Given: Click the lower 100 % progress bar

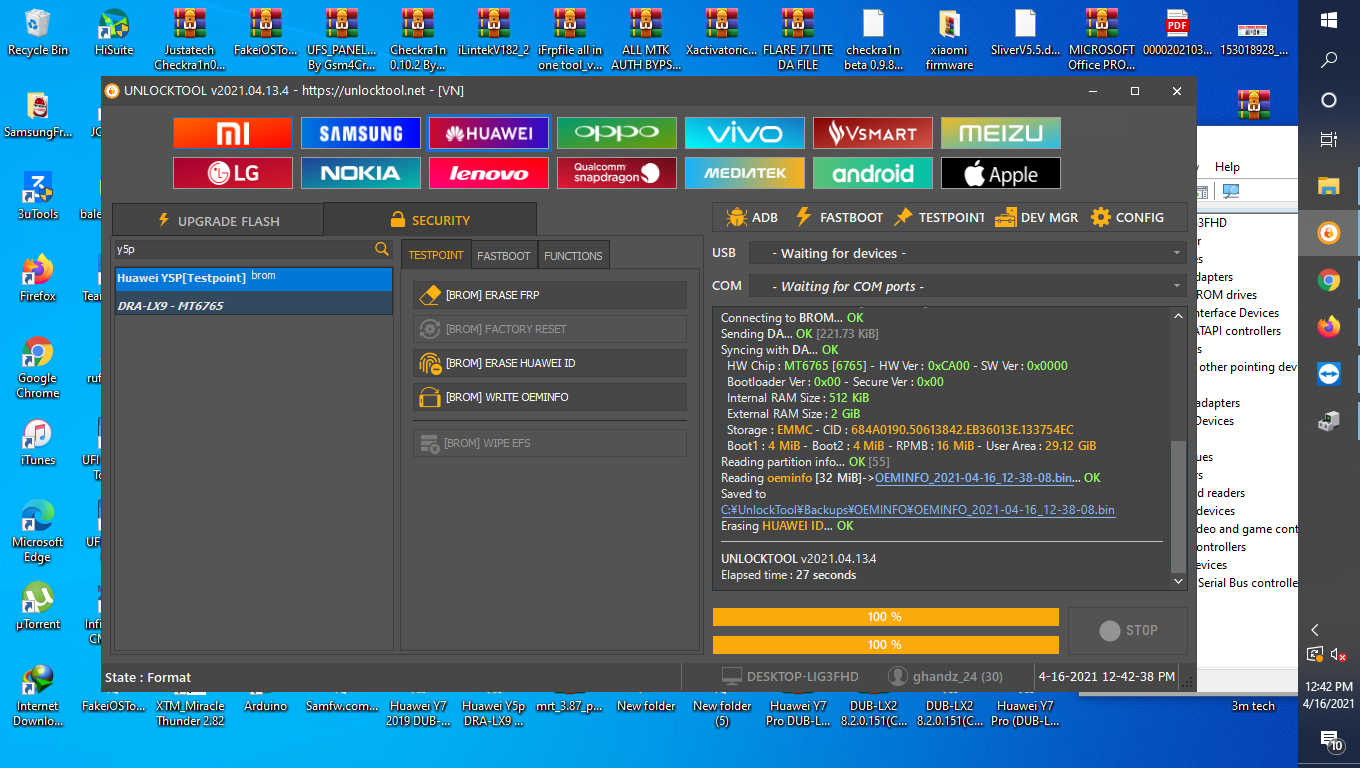Looking at the screenshot, I should [x=885, y=644].
